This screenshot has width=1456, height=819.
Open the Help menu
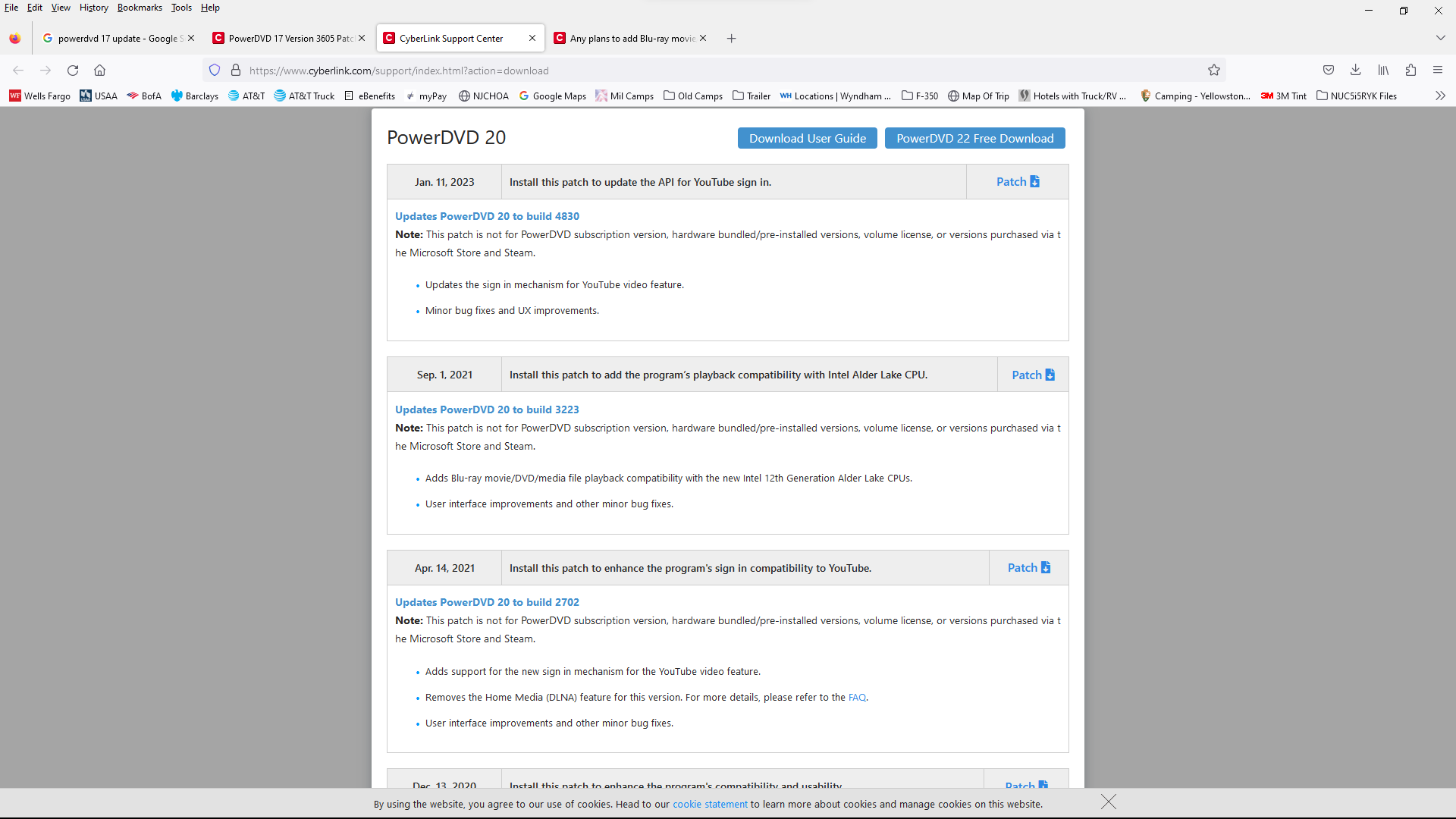point(210,8)
